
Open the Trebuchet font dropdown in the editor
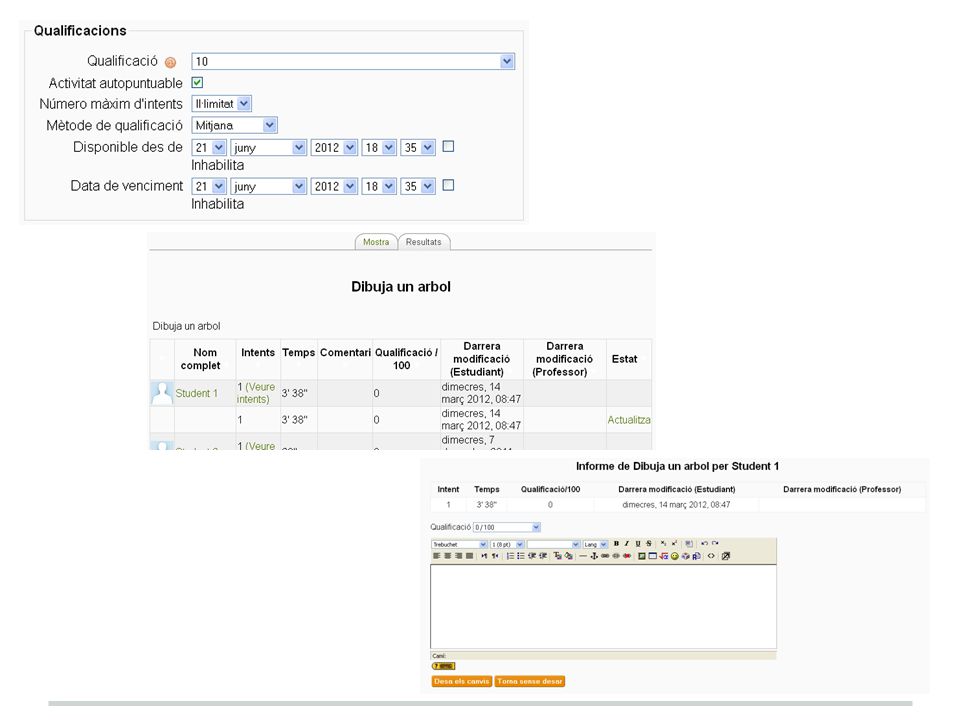(x=460, y=544)
